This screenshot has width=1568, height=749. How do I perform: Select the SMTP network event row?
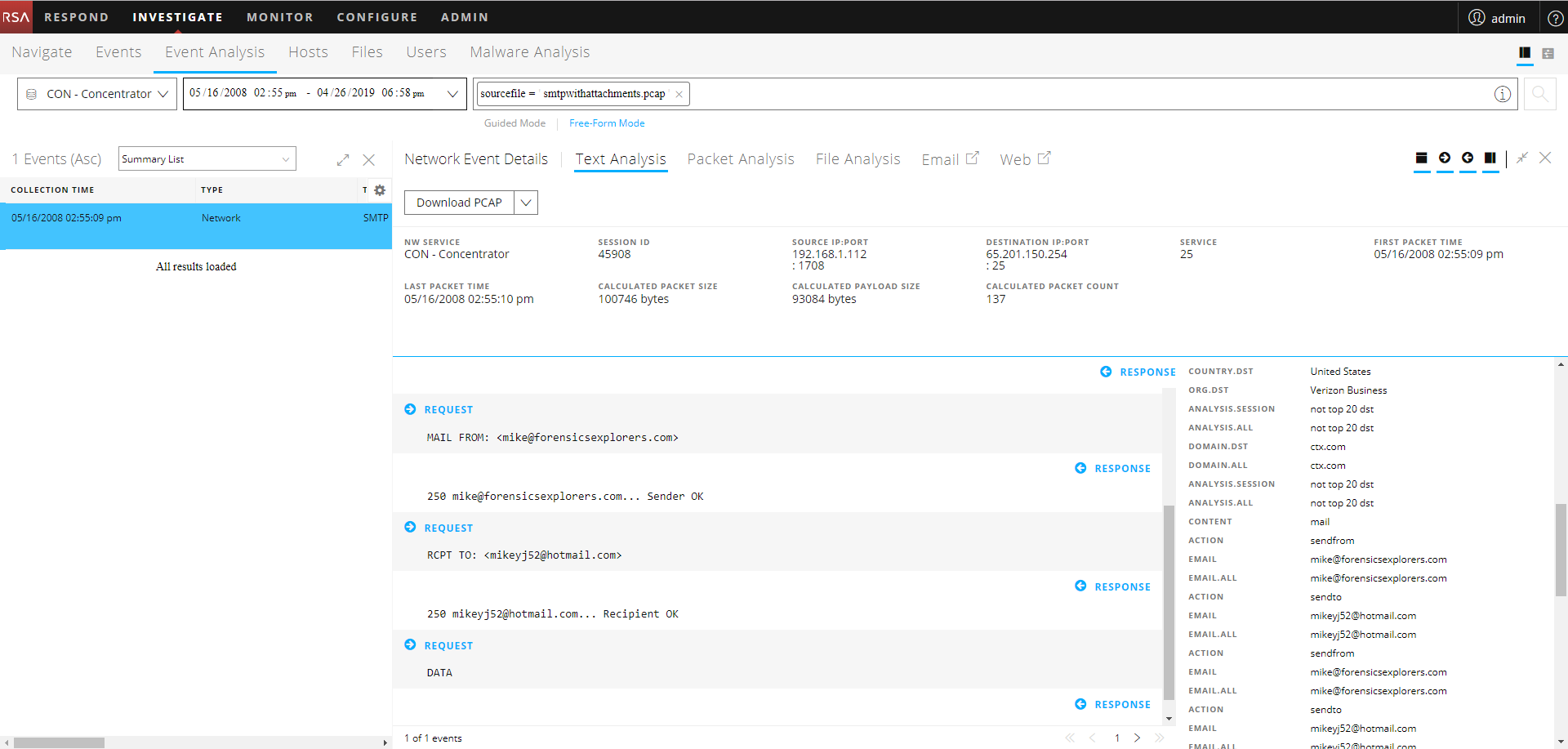click(196, 218)
